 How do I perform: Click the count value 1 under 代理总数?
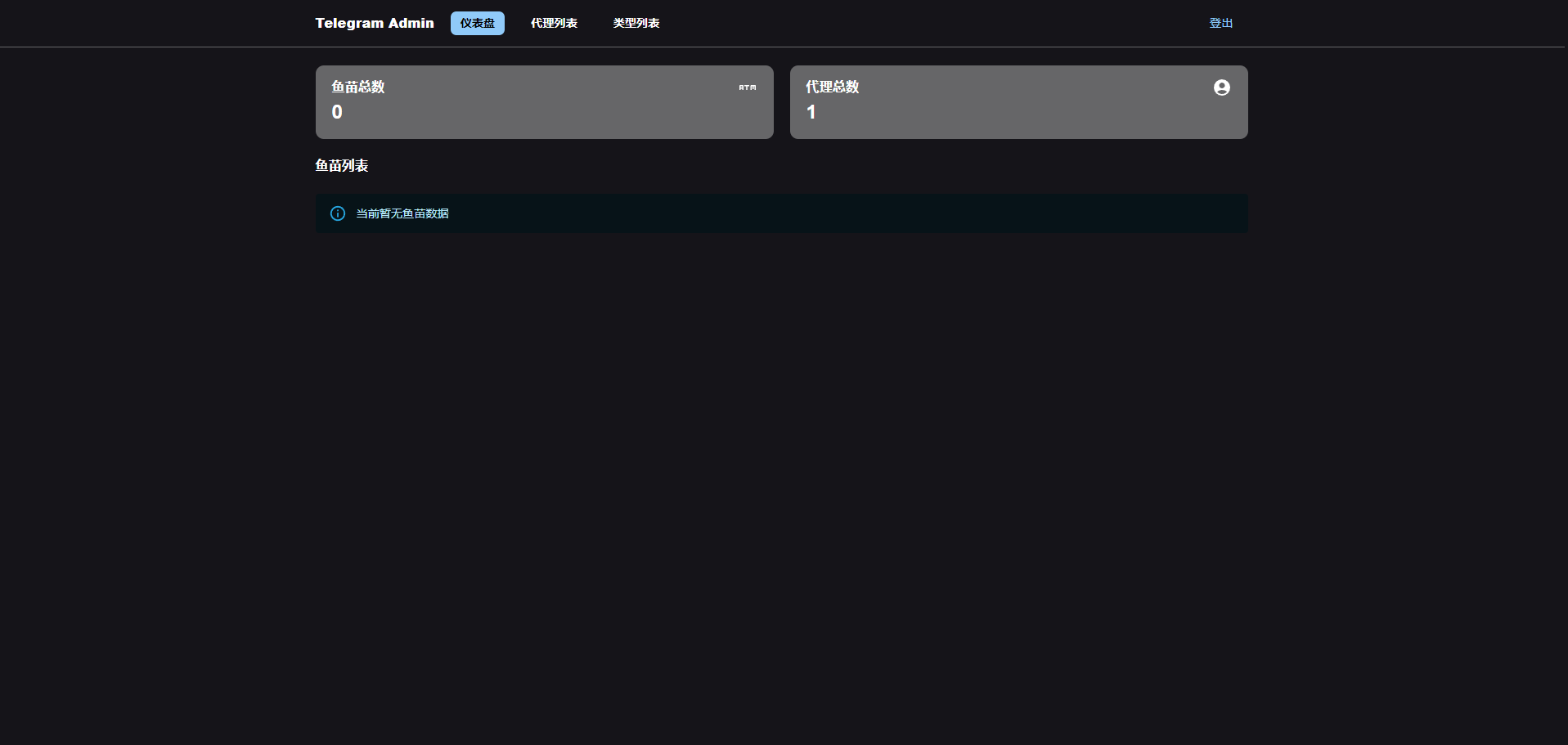811,112
